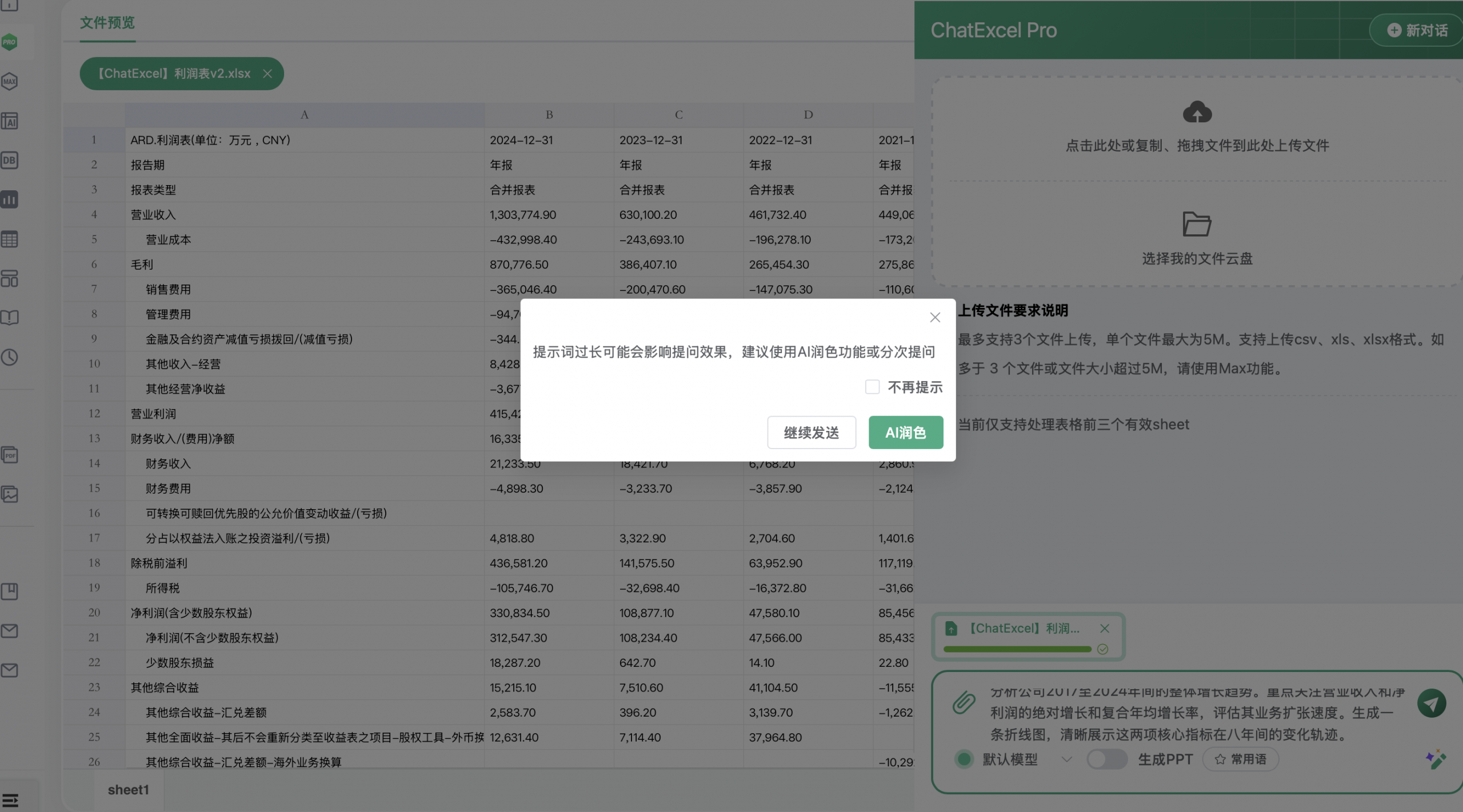This screenshot has height=812, width=1463.
Task: Click the DB database icon in the sidebar
Action: 9,161
